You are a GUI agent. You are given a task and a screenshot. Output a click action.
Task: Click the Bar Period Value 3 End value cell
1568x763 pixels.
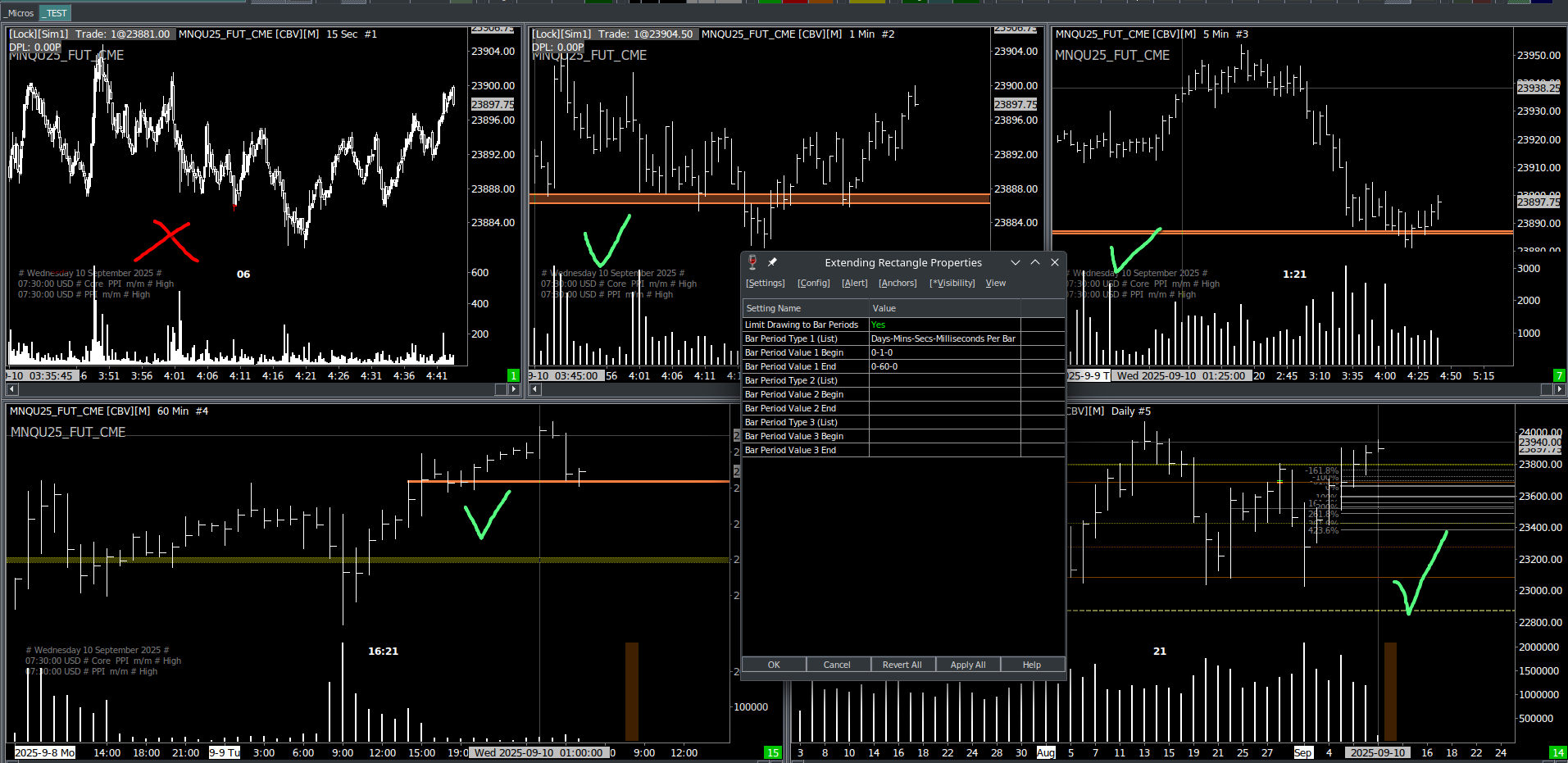(x=944, y=450)
